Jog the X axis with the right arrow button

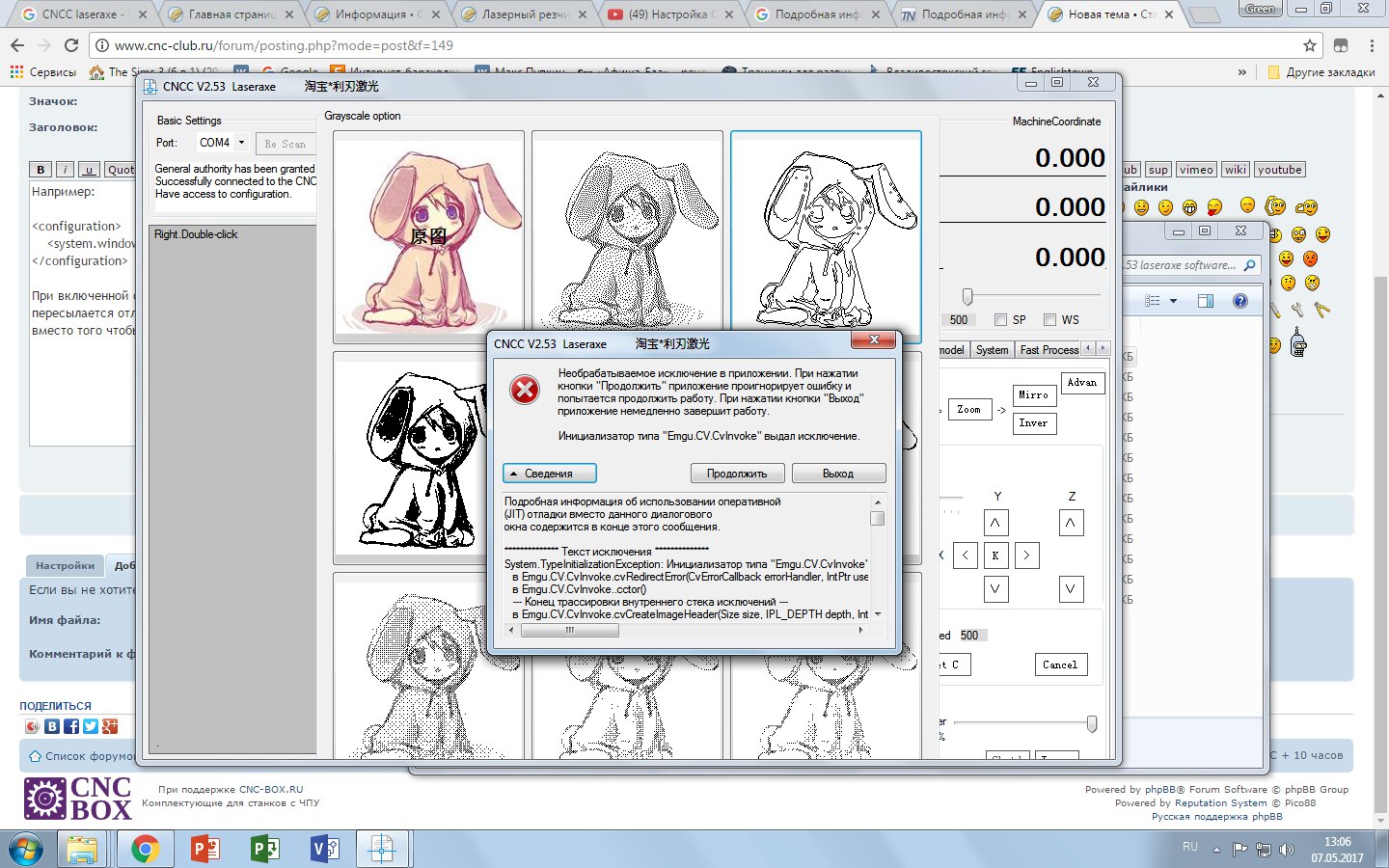pyautogui.click(x=1026, y=556)
